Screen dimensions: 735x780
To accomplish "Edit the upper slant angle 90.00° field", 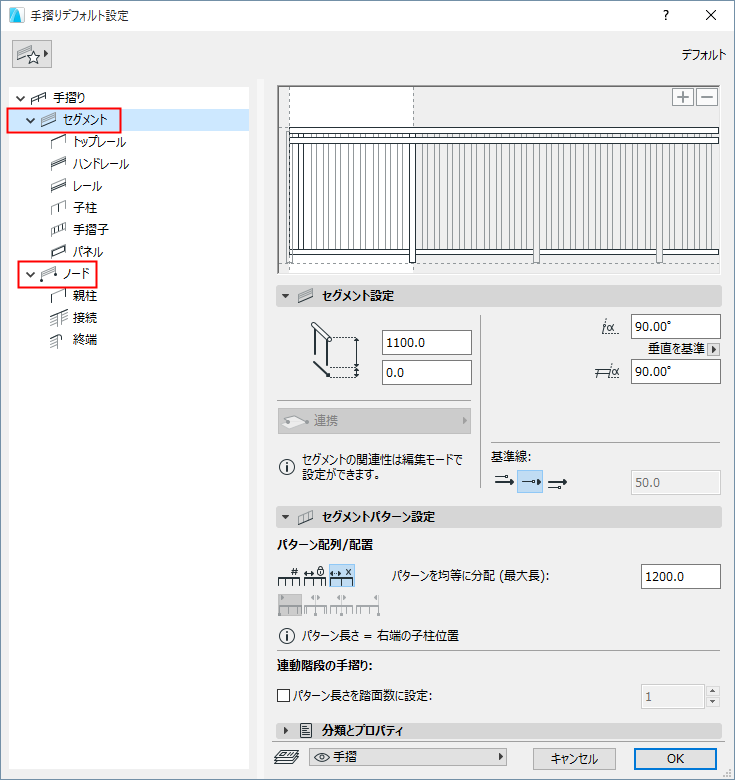I will (675, 327).
